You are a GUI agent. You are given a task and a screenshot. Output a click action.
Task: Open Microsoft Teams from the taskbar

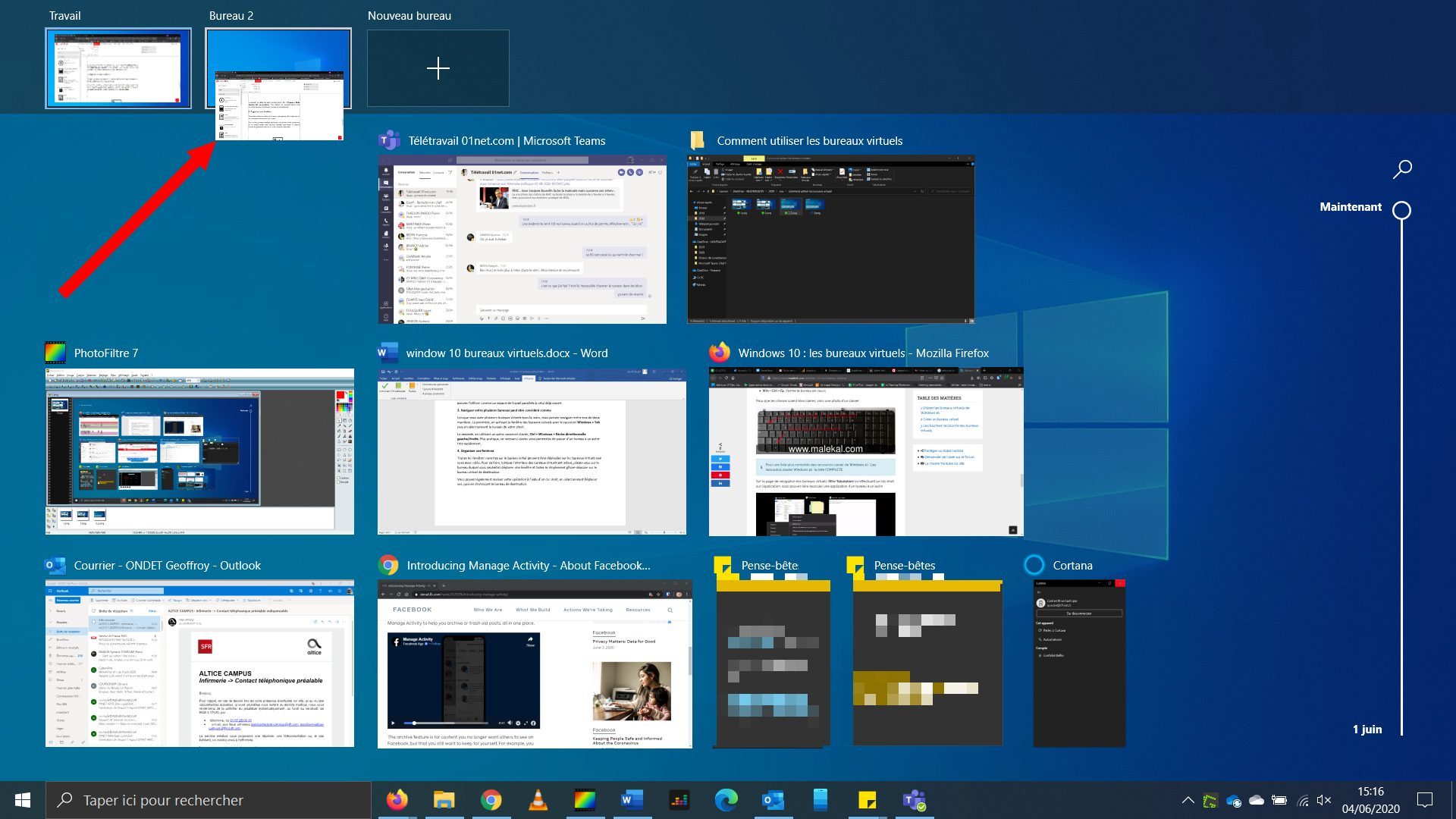pyautogui.click(x=914, y=800)
